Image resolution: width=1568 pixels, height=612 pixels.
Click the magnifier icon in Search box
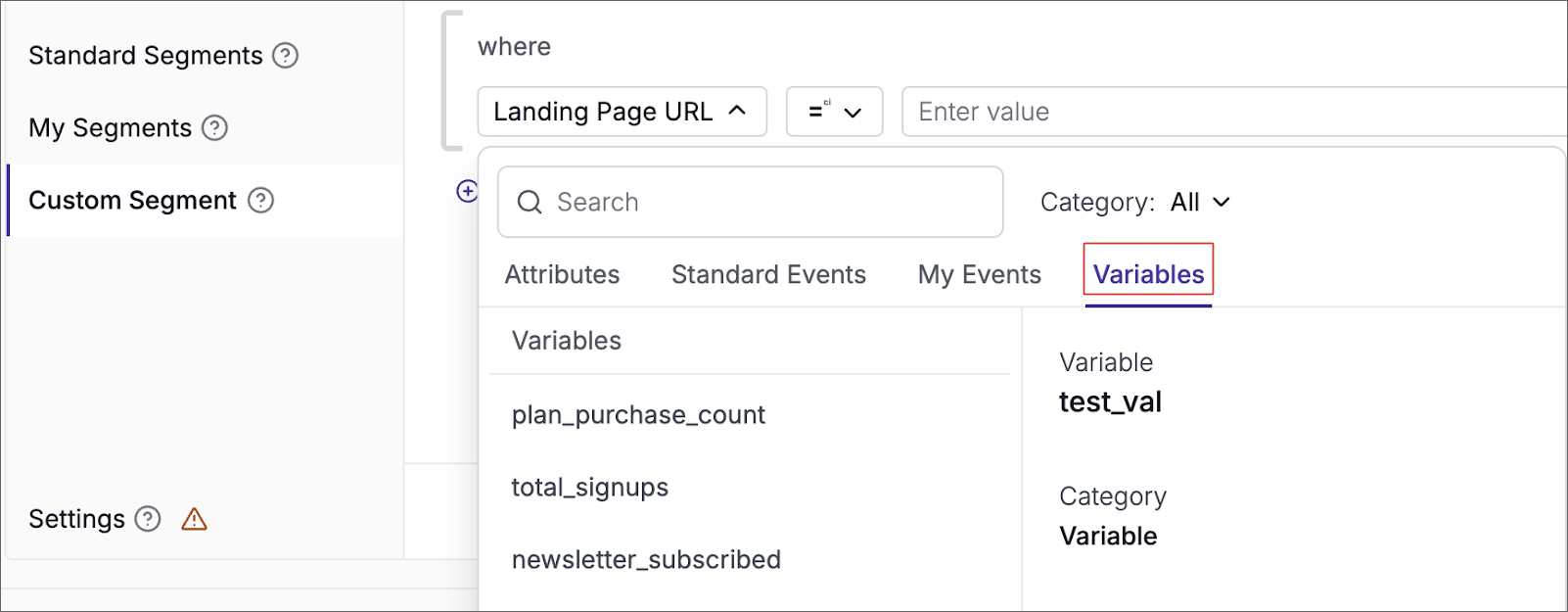(x=530, y=203)
